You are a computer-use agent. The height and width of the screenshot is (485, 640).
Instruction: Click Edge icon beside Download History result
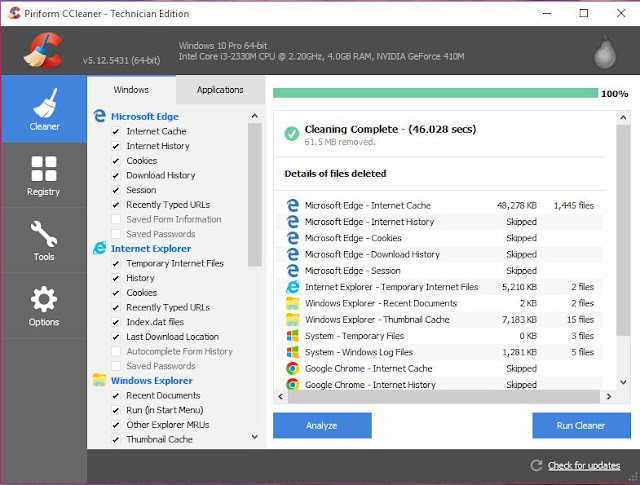(292, 254)
